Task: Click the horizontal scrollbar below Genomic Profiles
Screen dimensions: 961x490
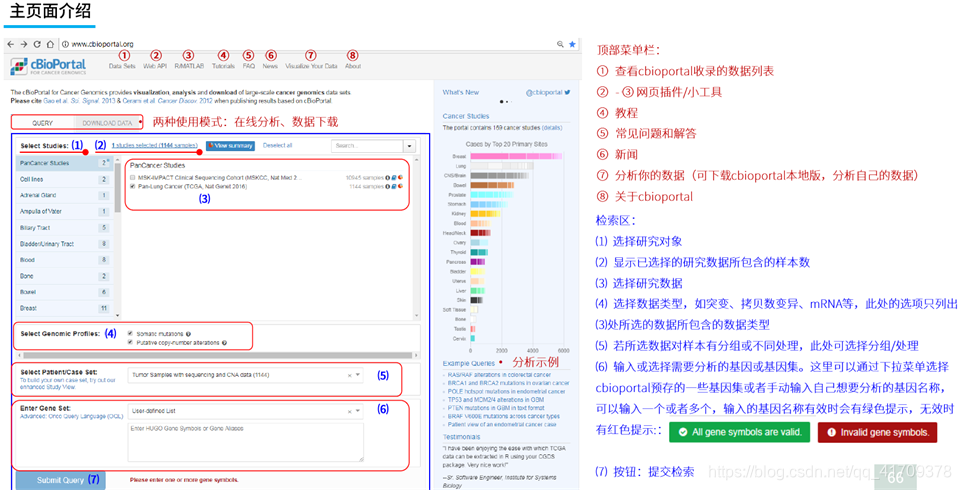Action: 218,355
